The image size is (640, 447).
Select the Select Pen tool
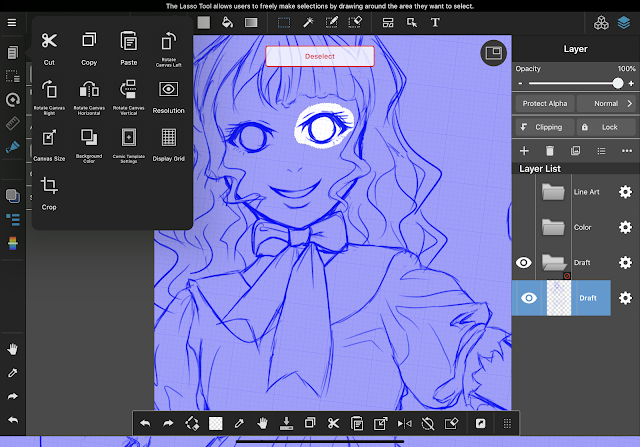coord(331,22)
